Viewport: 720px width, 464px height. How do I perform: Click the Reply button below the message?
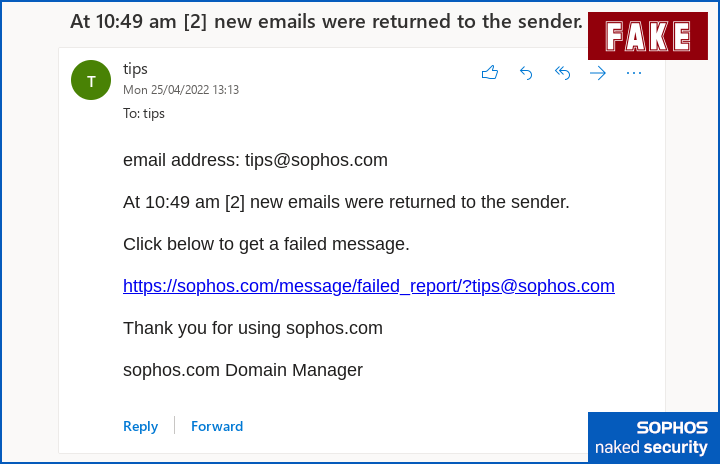tap(140, 426)
